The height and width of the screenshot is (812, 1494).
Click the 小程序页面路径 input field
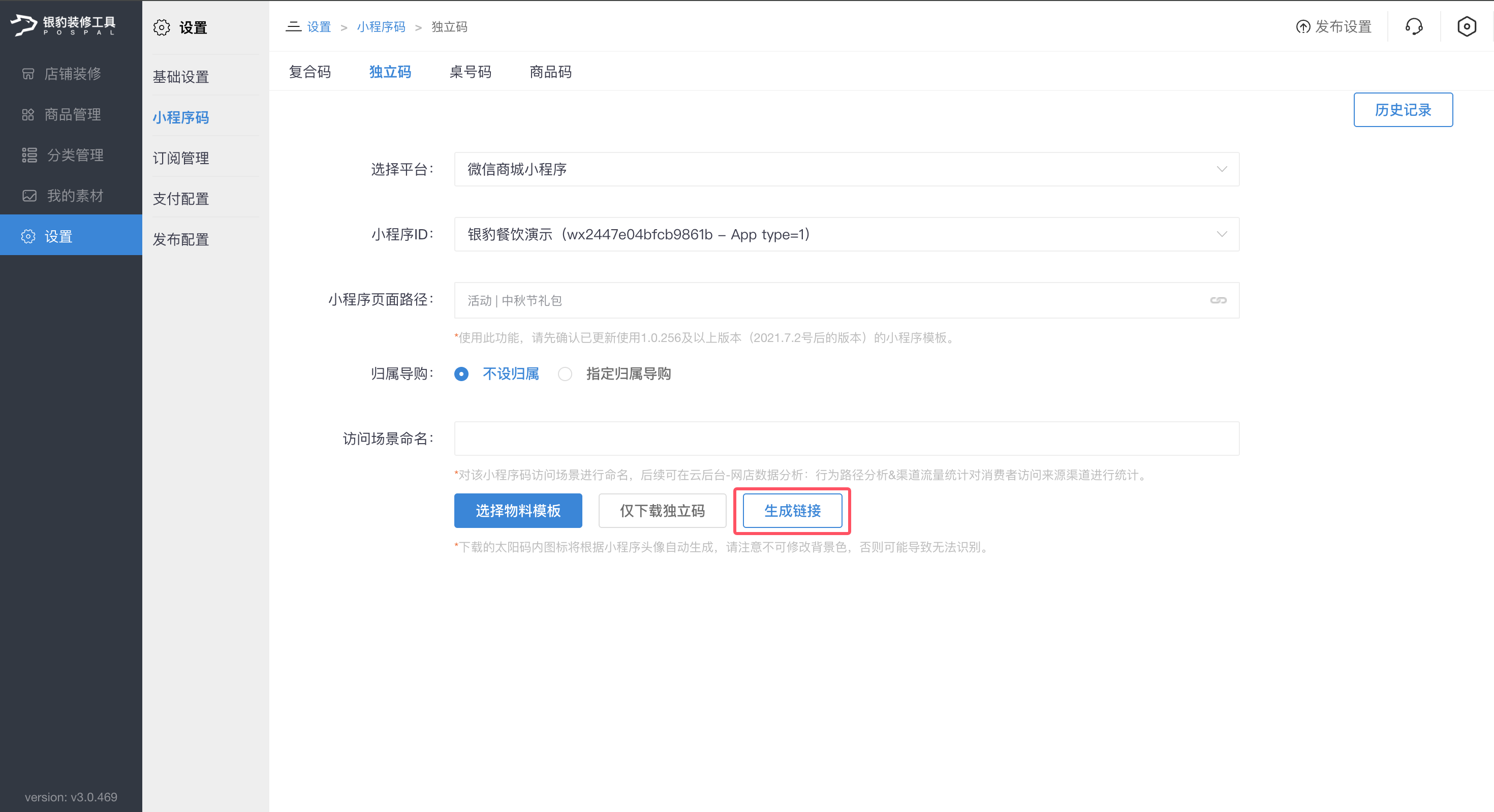pyautogui.click(x=847, y=300)
